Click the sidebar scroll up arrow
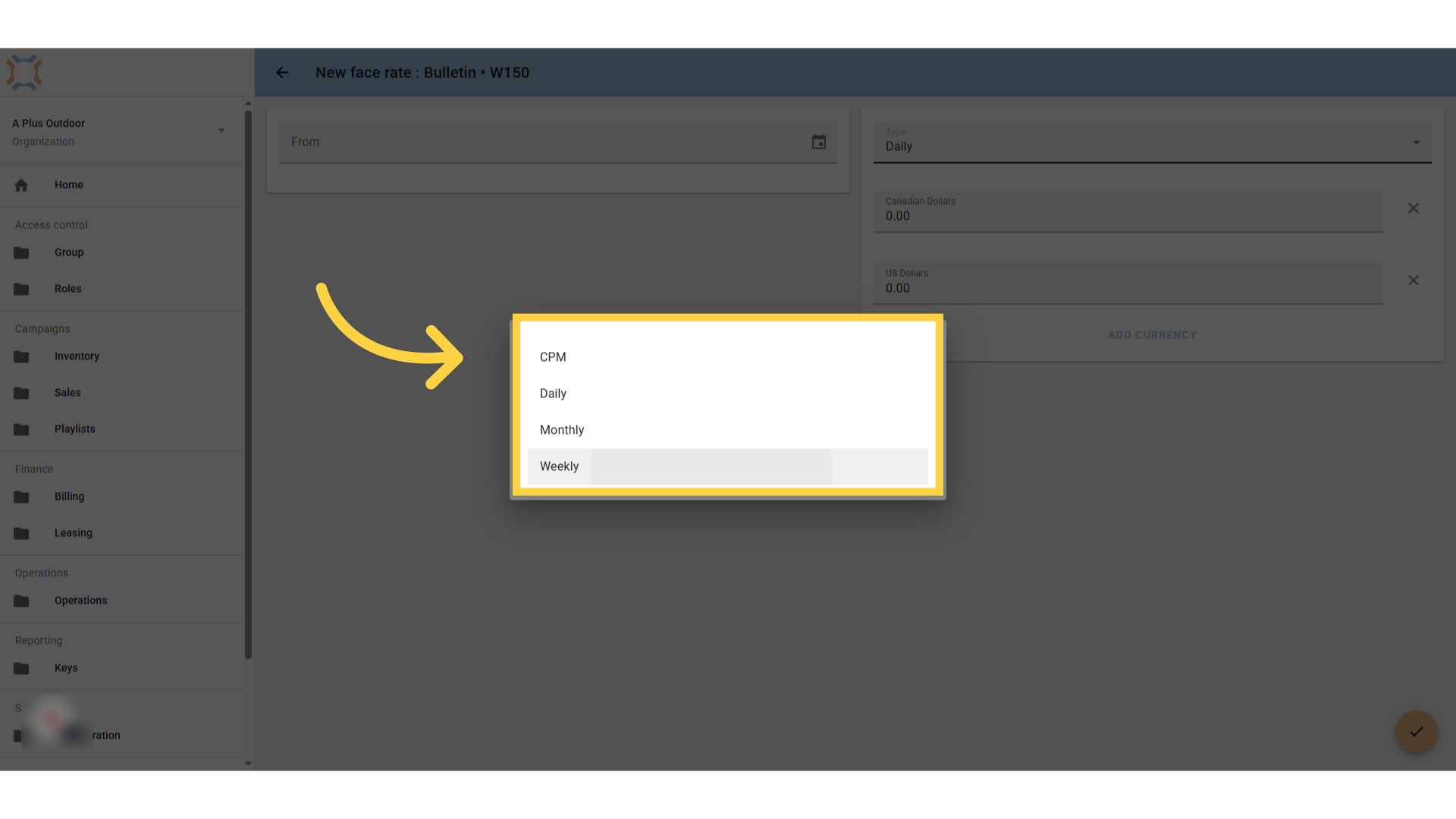The image size is (1456, 819). pyautogui.click(x=248, y=103)
